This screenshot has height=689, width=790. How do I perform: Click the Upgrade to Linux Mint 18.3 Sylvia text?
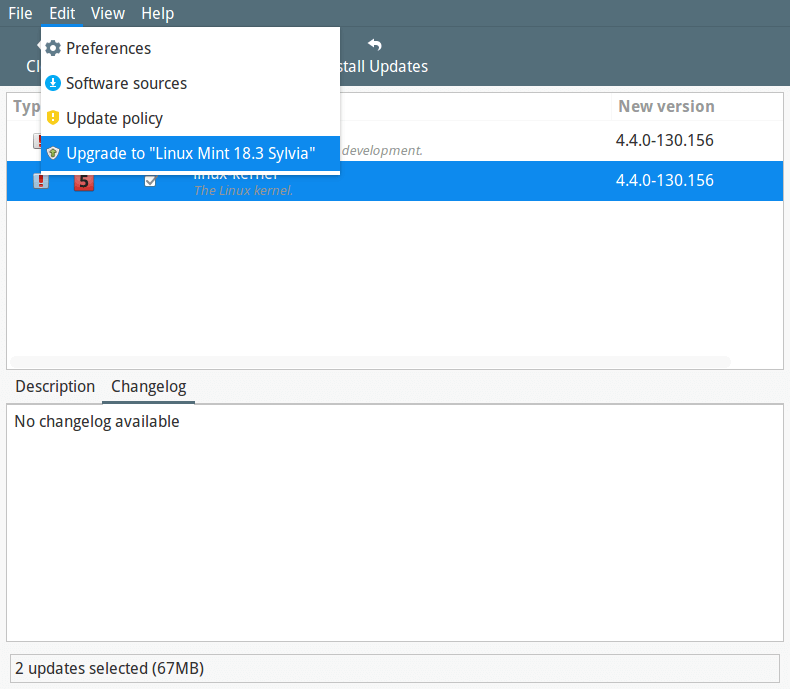(x=191, y=153)
